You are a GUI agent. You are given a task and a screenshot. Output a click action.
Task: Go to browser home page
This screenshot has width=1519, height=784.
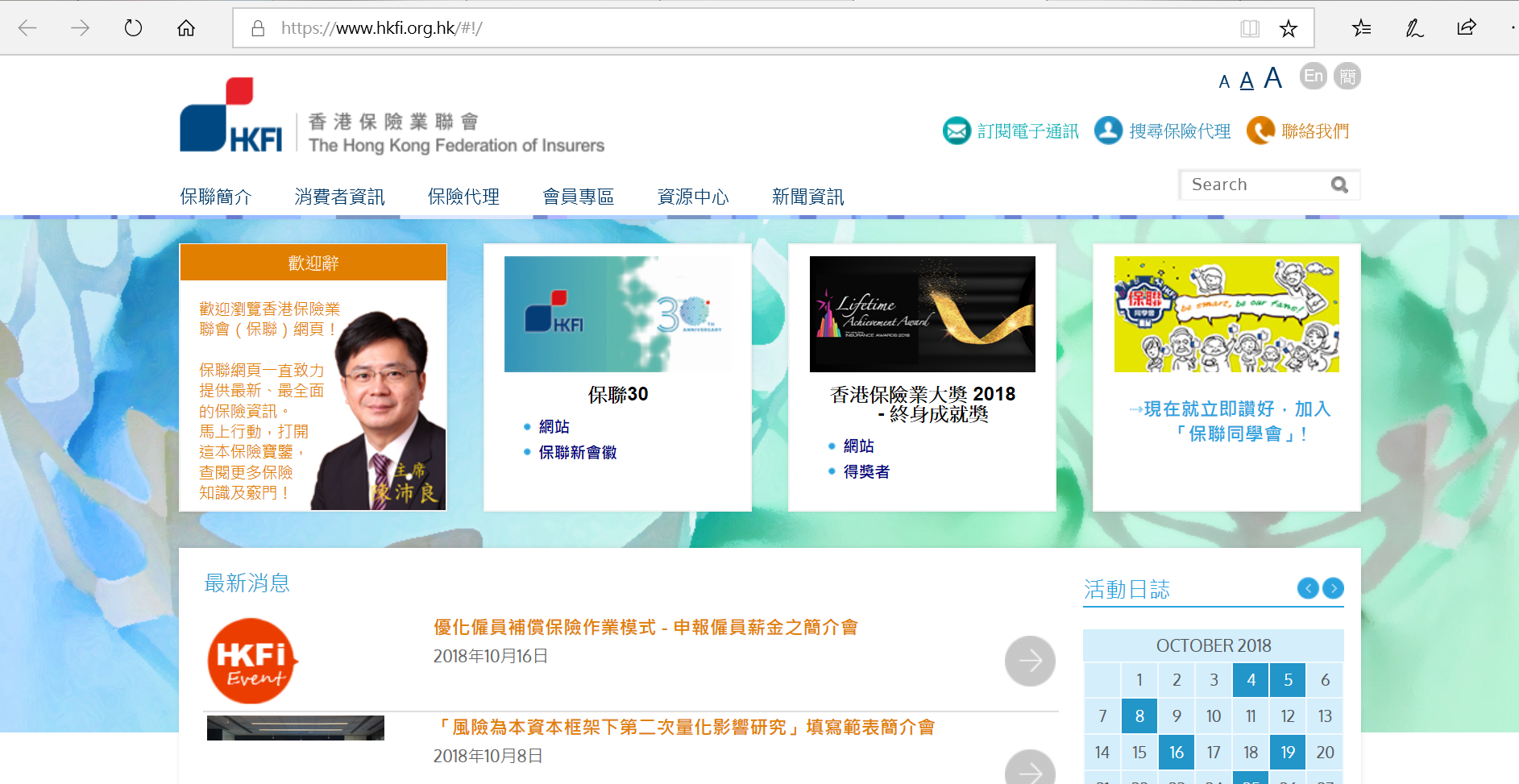tap(186, 28)
